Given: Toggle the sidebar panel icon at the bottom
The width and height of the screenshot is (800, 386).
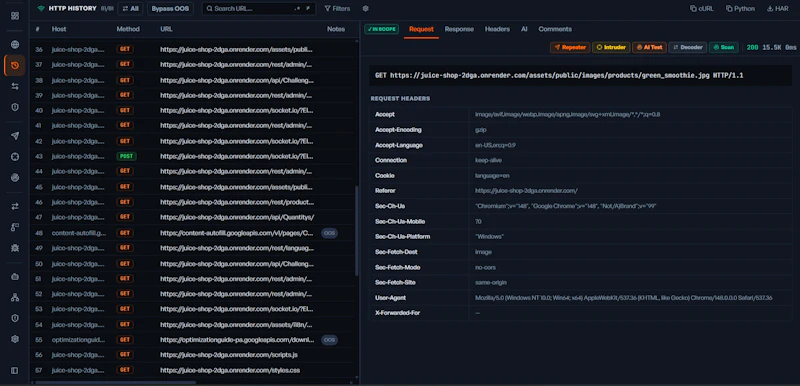Looking at the screenshot, I should (x=15, y=371).
